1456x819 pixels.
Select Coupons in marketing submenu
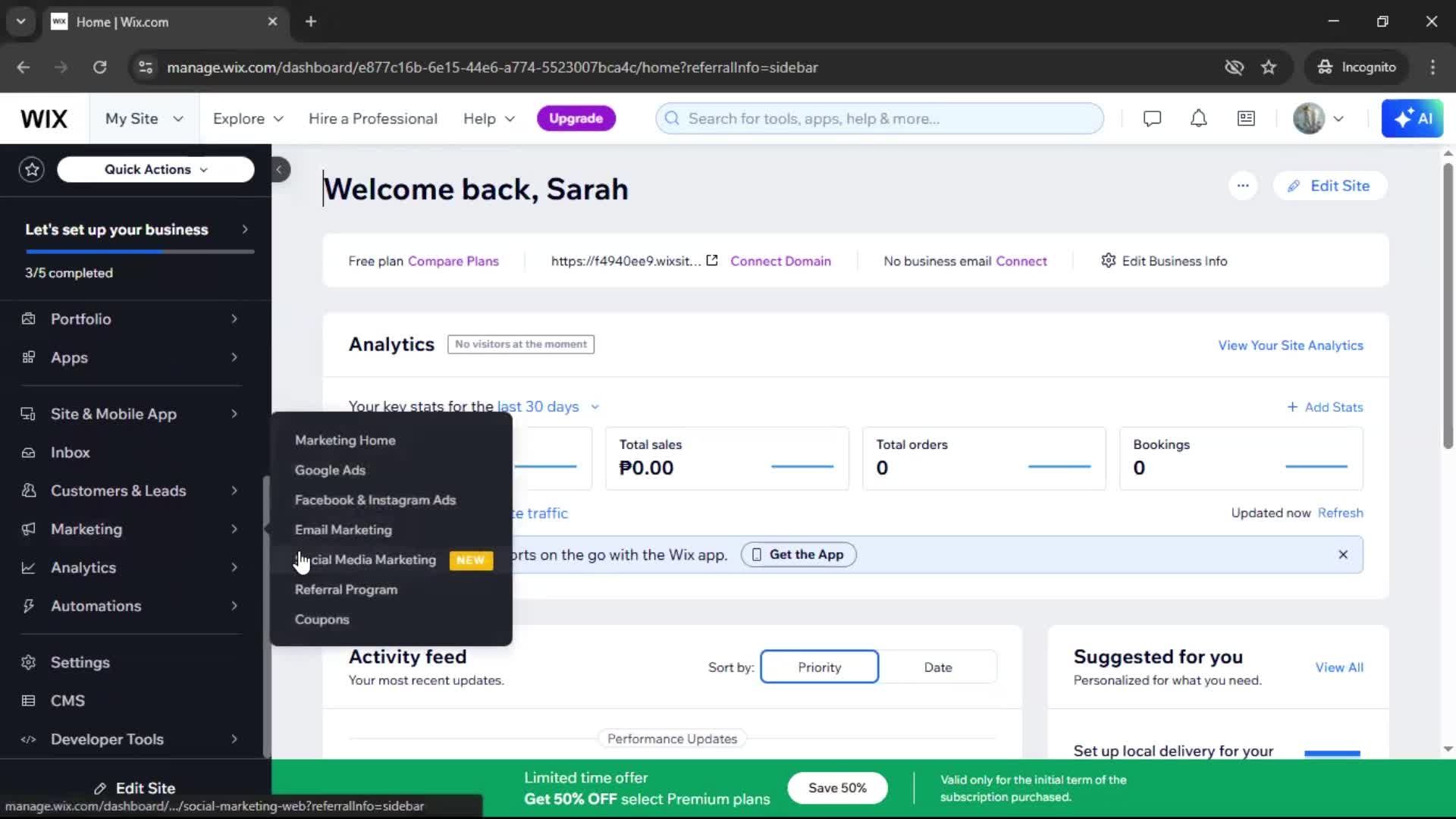pyautogui.click(x=322, y=620)
